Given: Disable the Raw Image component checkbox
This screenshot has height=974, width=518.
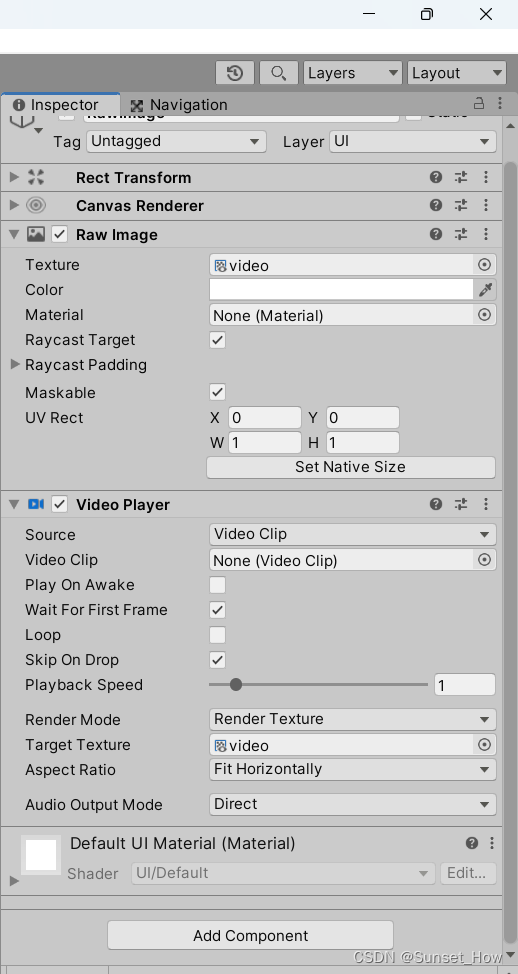Looking at the screenshot, I should pos(60,234).
